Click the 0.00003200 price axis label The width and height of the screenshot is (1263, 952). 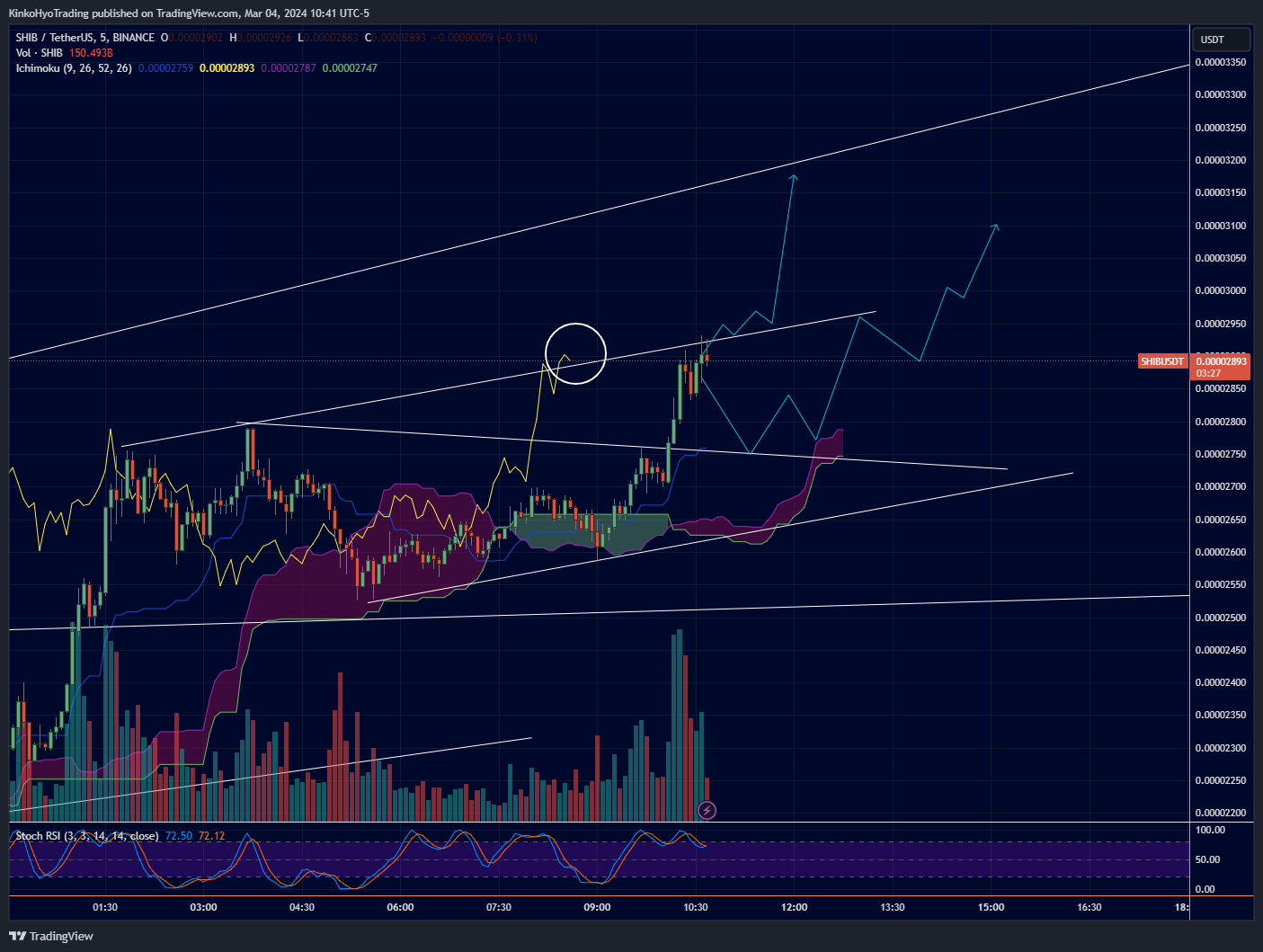click(x=1221, y=160)
